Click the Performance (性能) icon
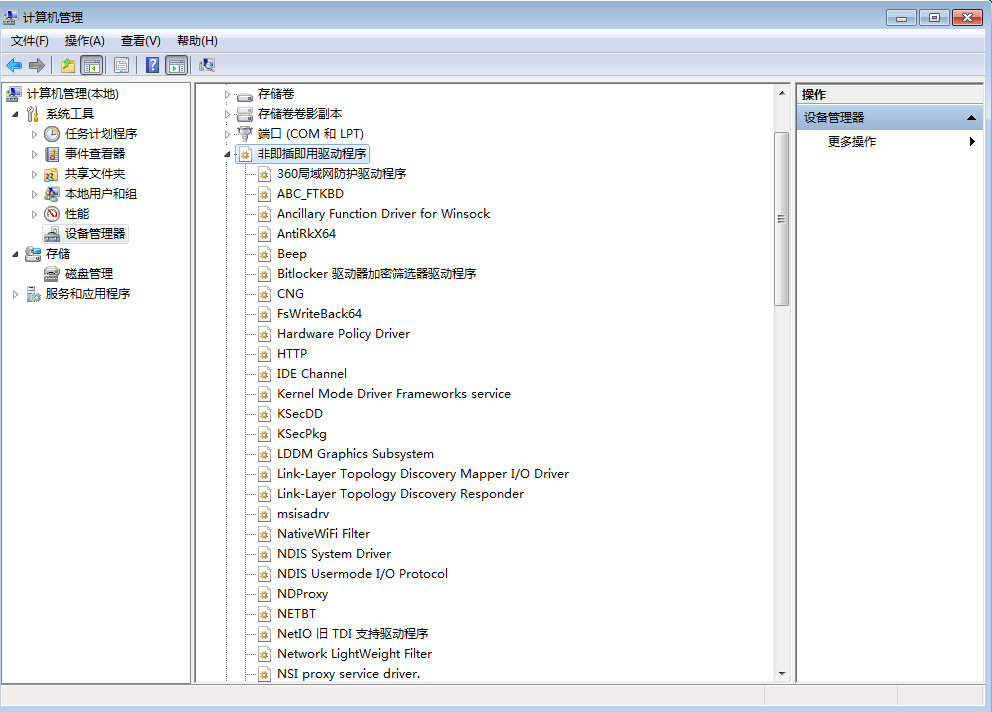Screen dimensions: 992x712 tap(52, 214)
